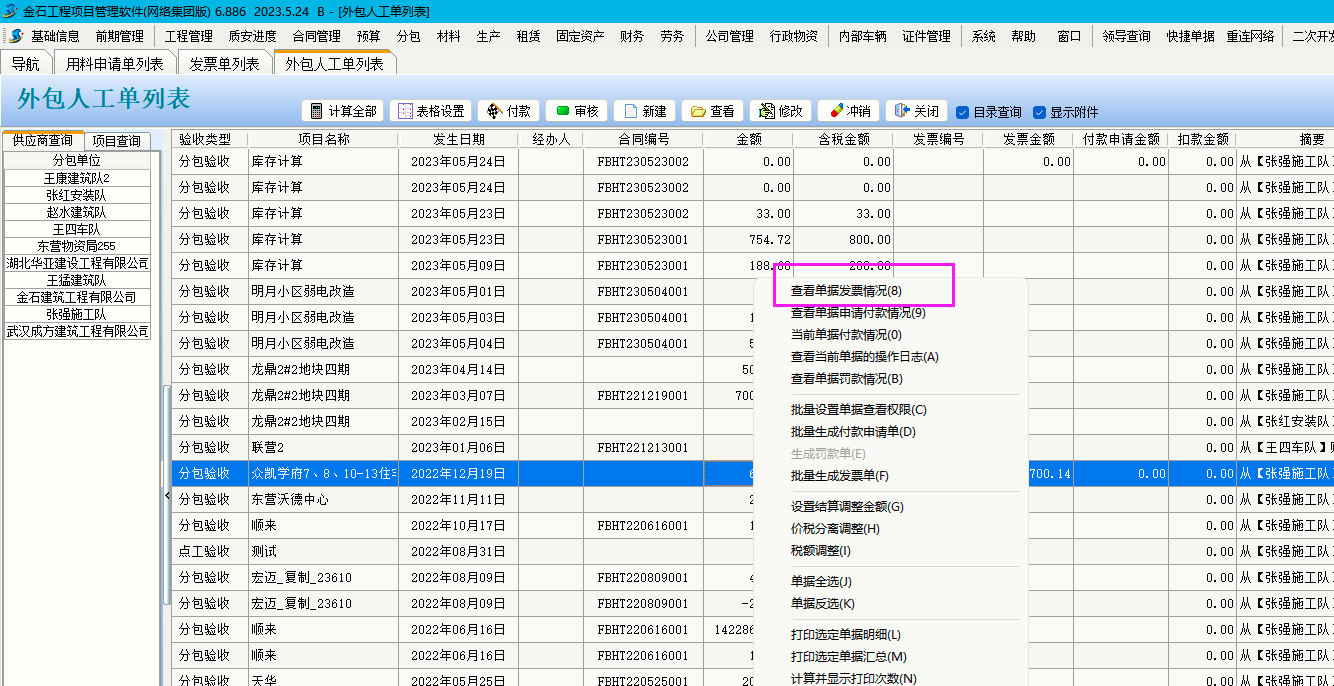Click the 付款 payment toolbar button
The image size is (1334, 686).
click(509, 111)
